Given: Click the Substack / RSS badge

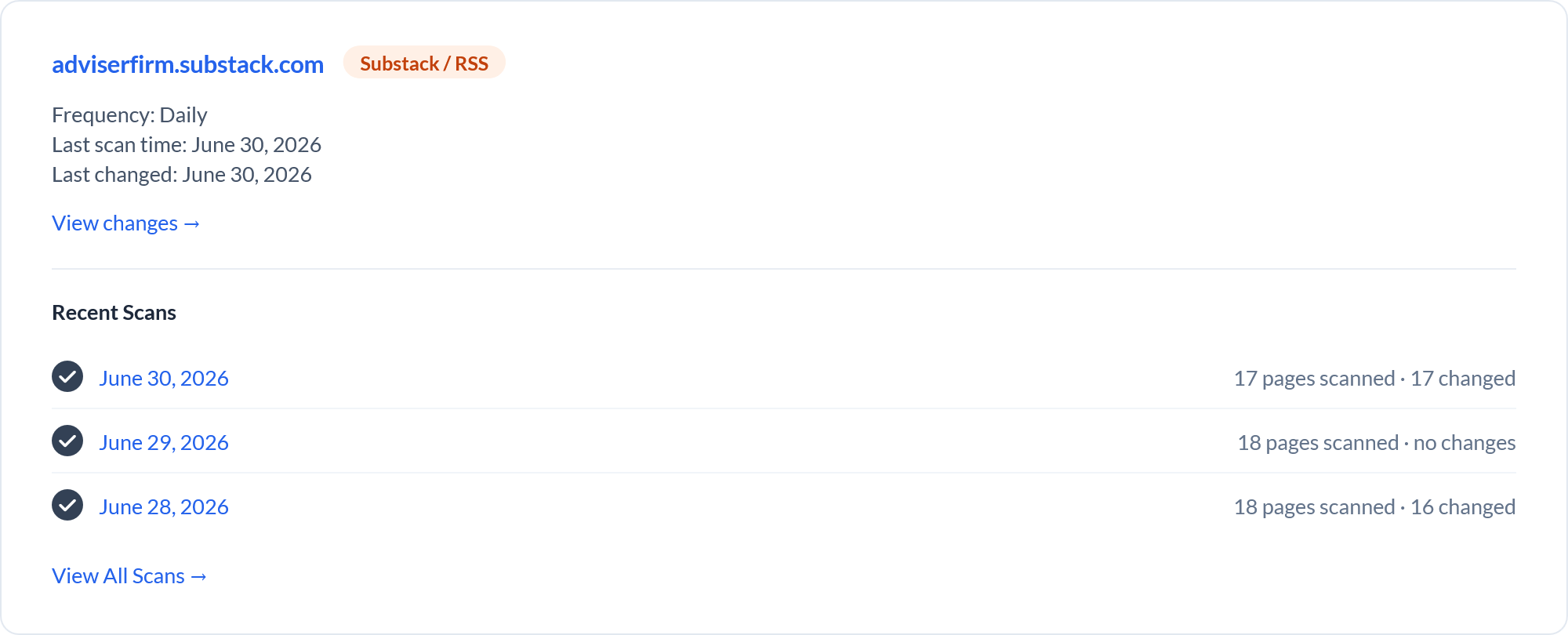Looking at the screenshot, I should point(424,63).
